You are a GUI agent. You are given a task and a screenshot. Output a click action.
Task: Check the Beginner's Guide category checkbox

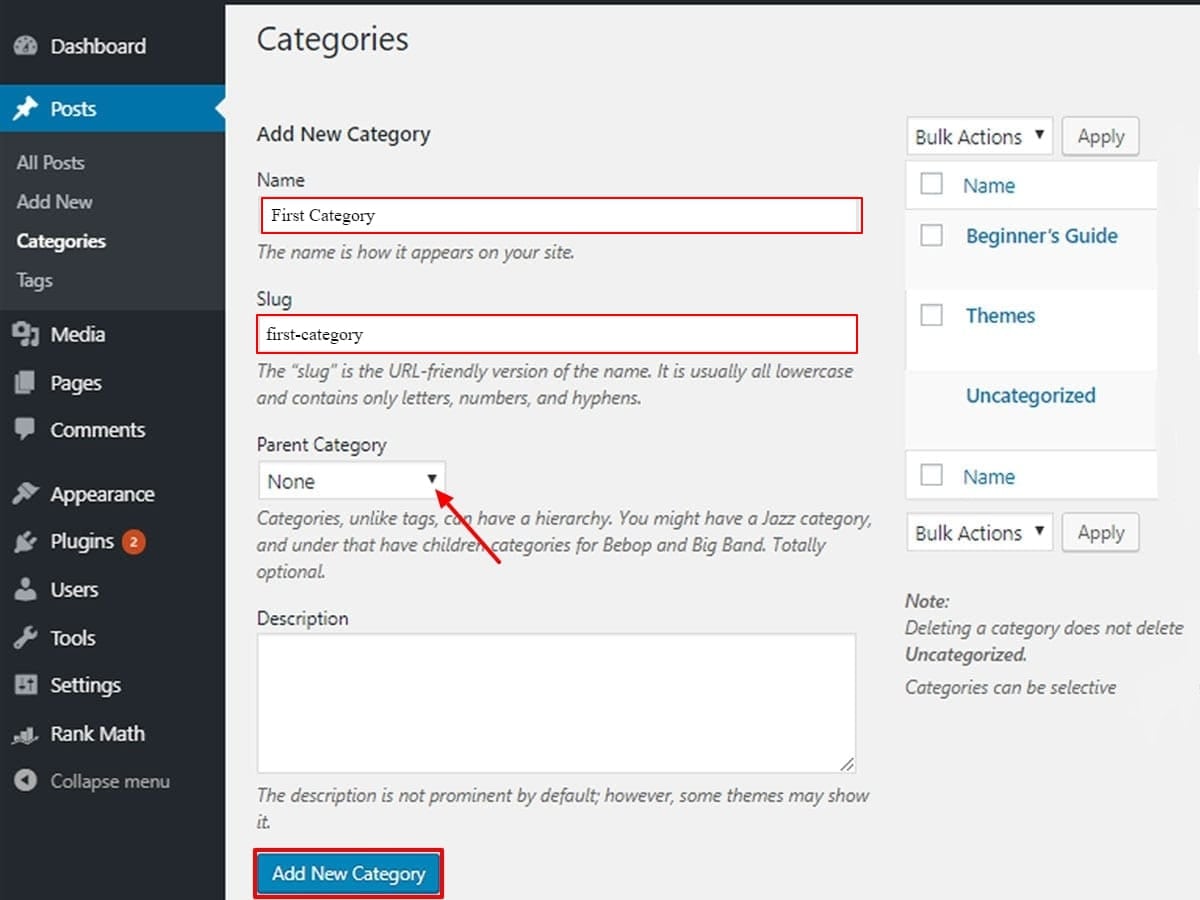pyautogui.click(x=931, y=236)
